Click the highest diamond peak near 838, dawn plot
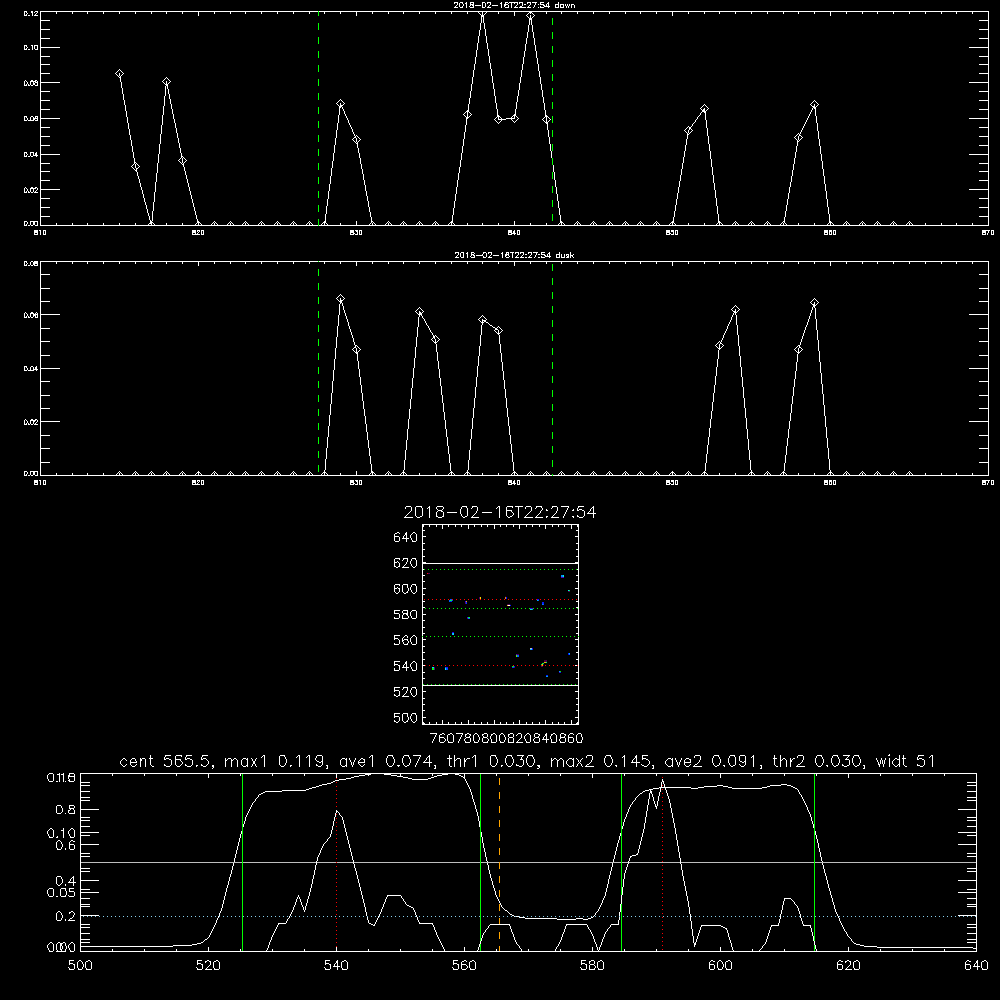 point(483,14)
